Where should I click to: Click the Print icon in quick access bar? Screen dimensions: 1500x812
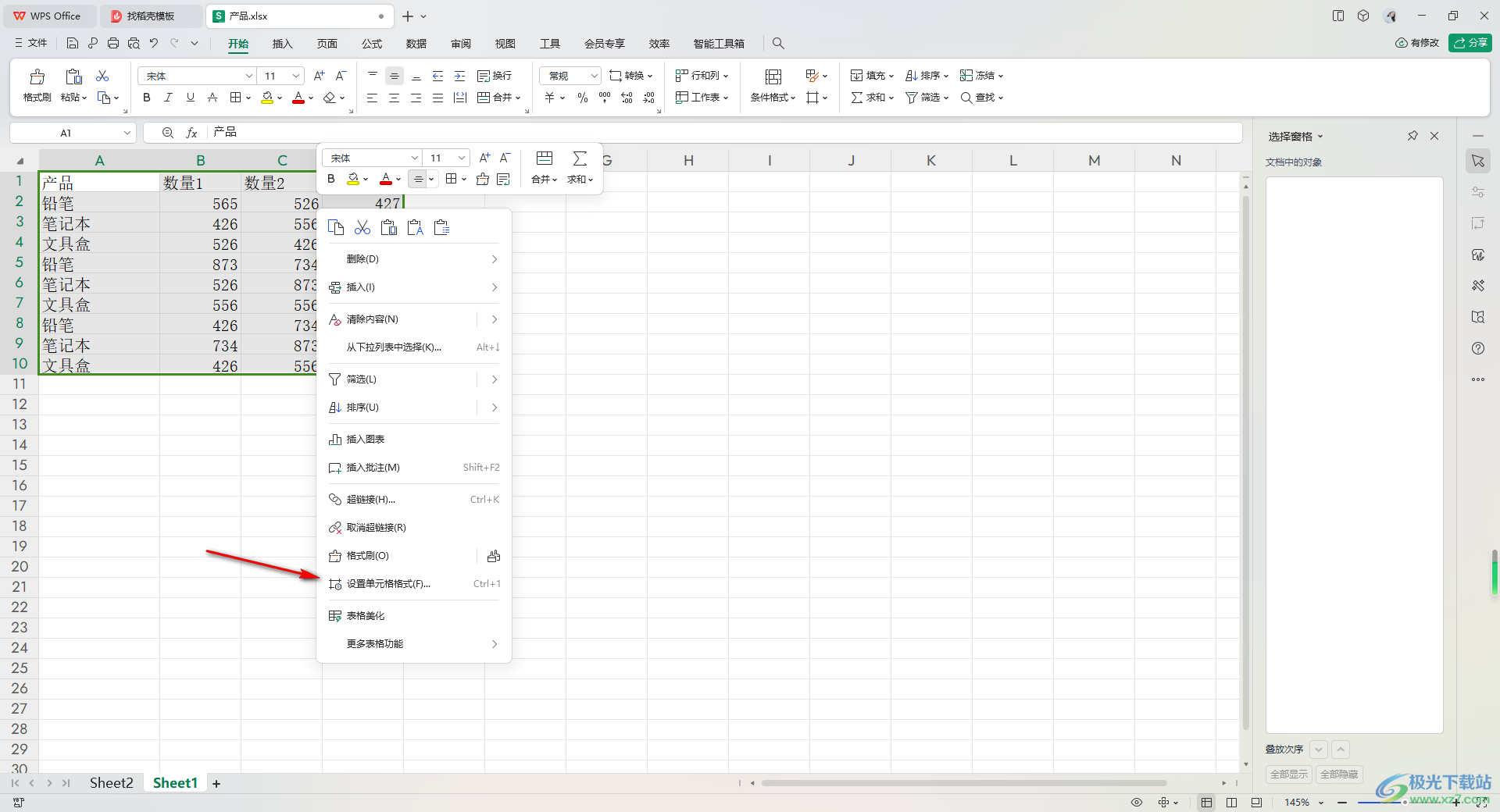coord(113,43)
